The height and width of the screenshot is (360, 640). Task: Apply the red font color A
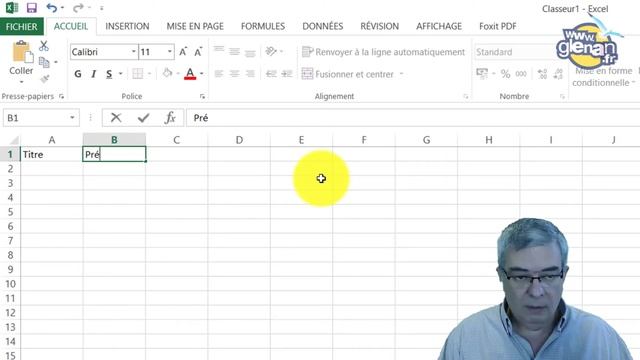coord(190,73)
